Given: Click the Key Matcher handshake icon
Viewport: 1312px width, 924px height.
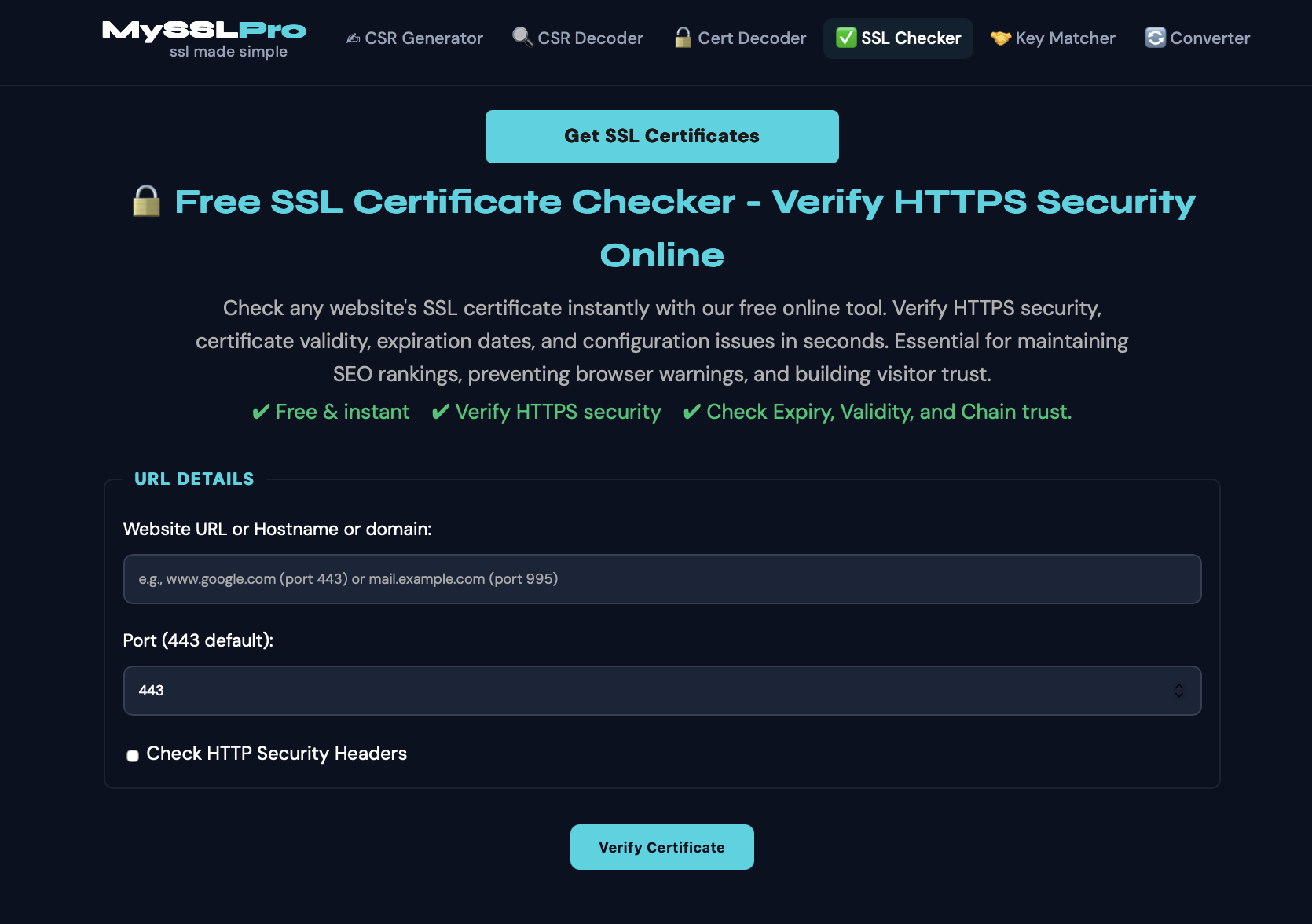Looking at the screenshot, I should [x=1000, y=38].
